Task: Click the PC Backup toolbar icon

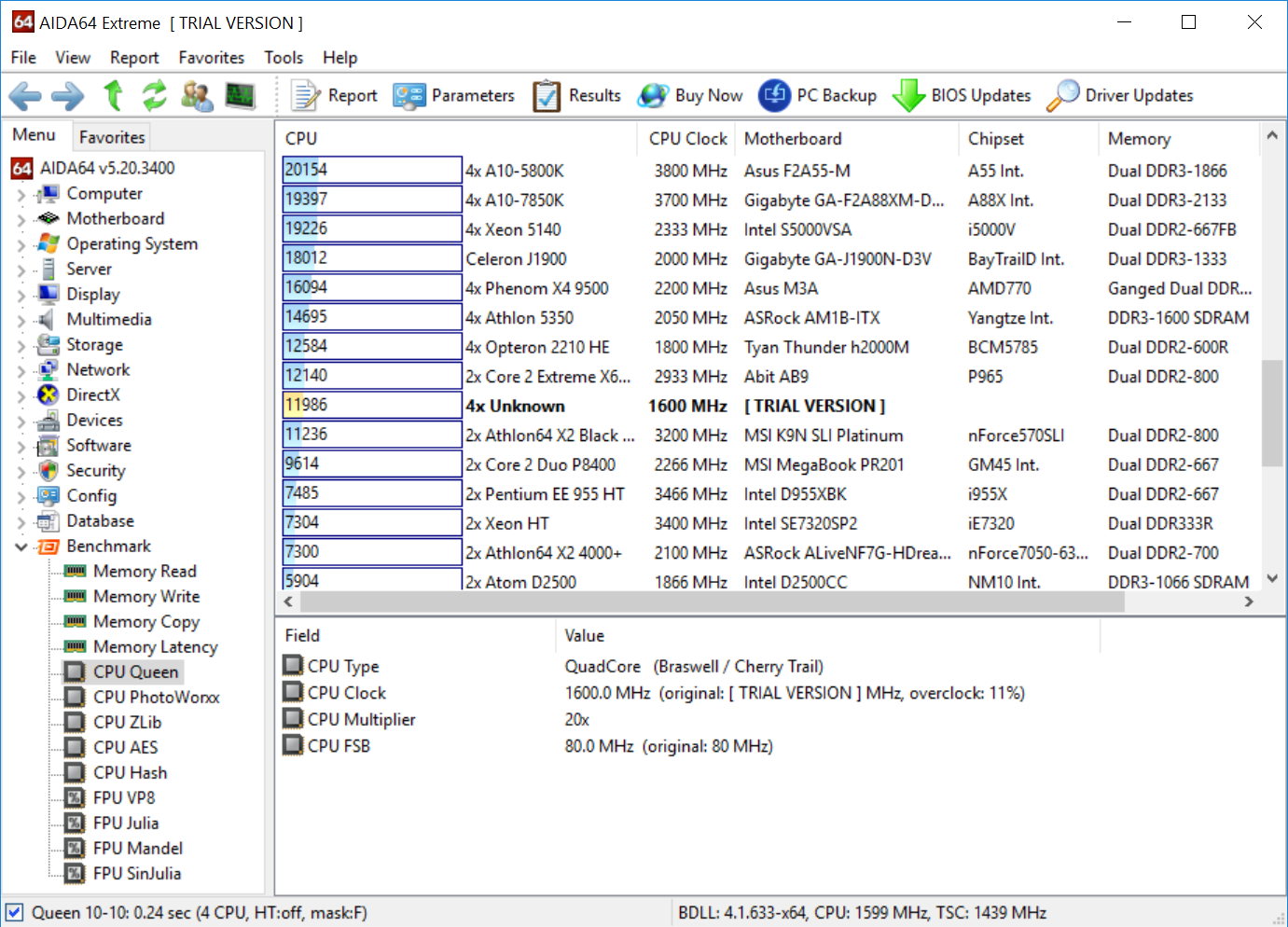Action: (x=818, y=96)
